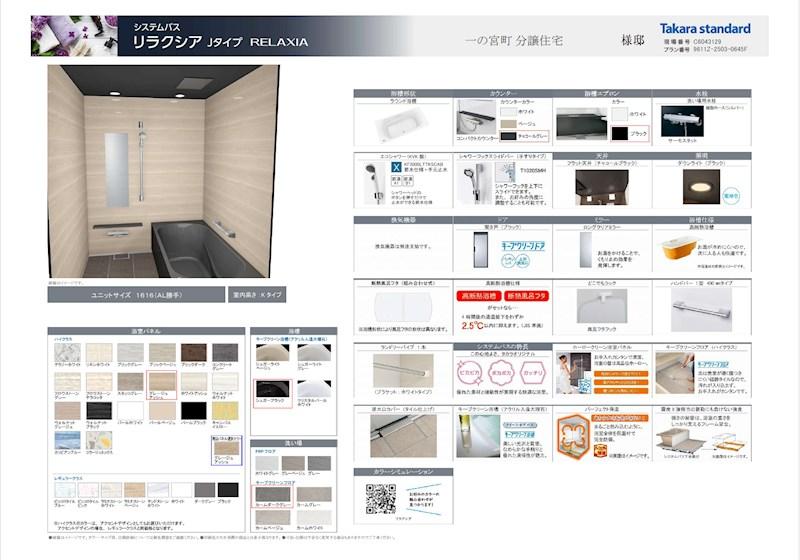
Task: Select the シュガーライトベージュ bathtub color swatch
Action: (272, 352)
